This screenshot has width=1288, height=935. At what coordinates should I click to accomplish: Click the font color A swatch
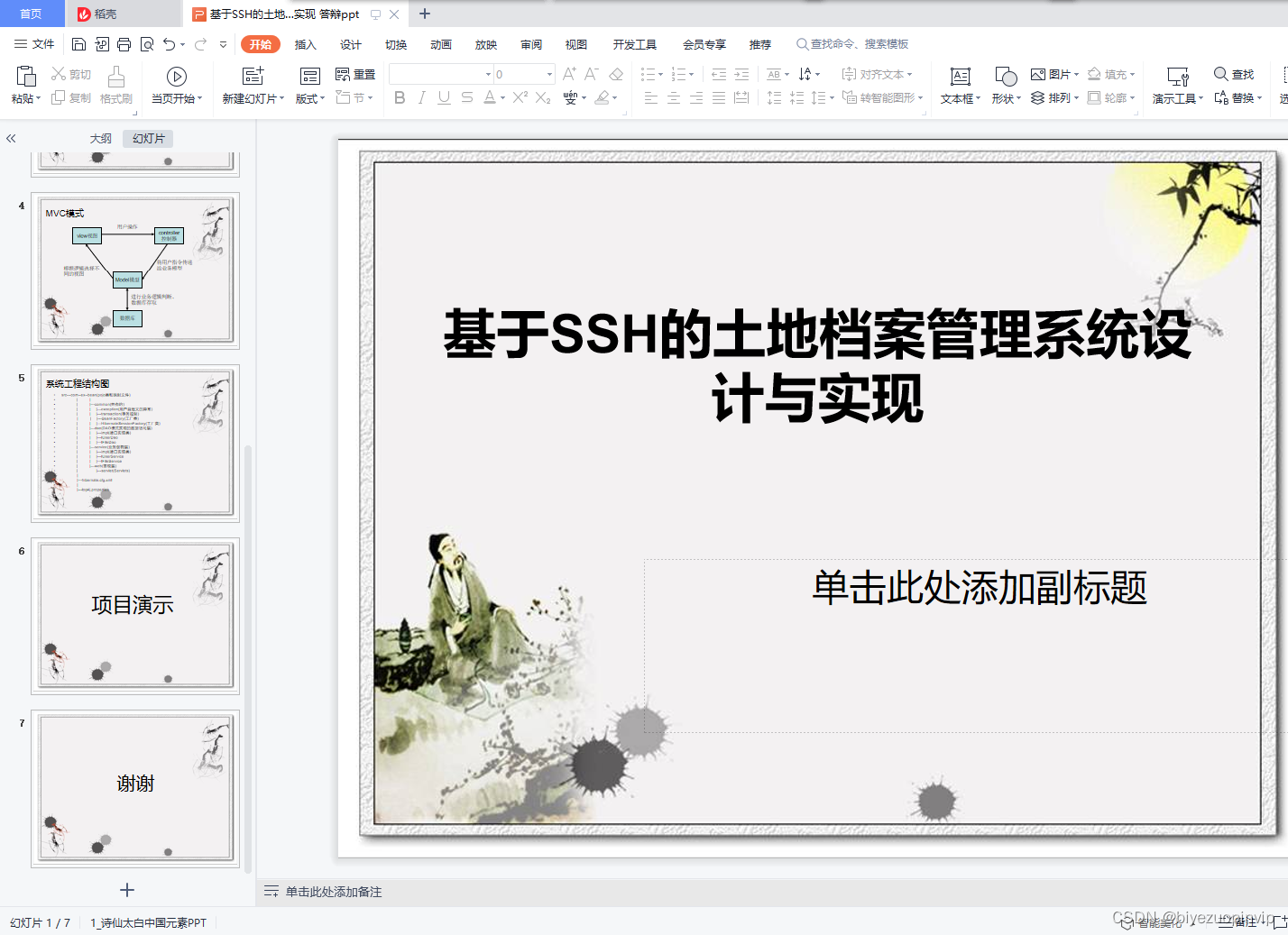coord(489,97)
